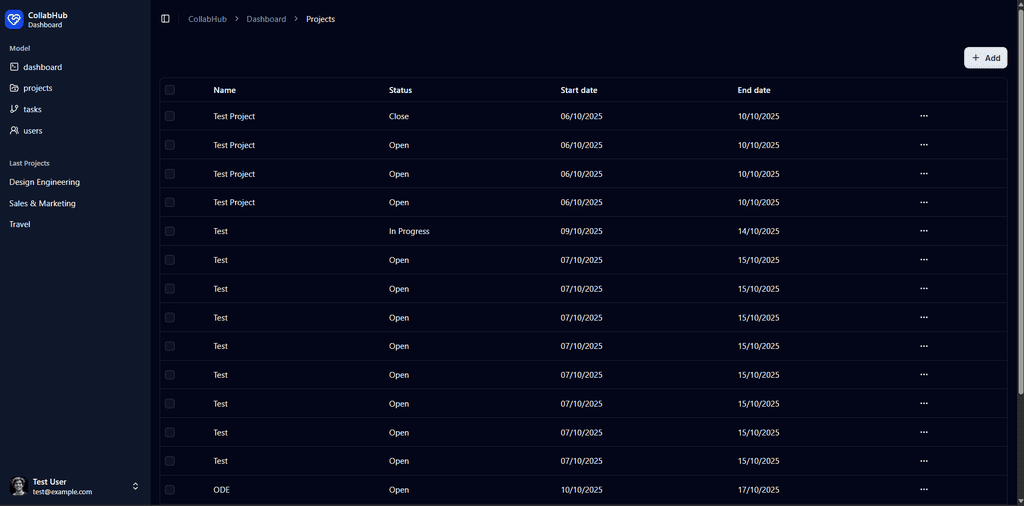
Task: Toggle the select-all header checkbox
Action: pos(170,90)
